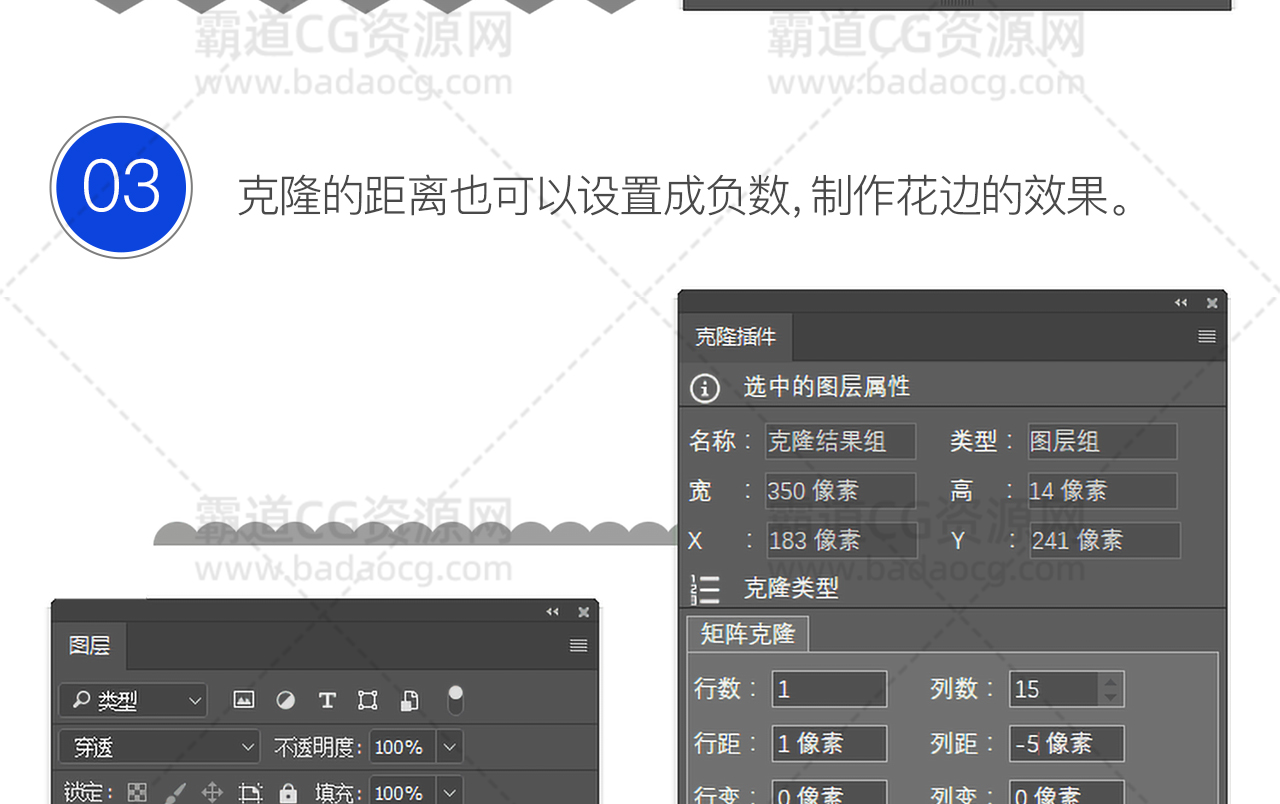Image resolution: width=1280 pixels, height=804 pixels.
Task: Toggle the layer filtering switch
Action: tap(455, 699)
